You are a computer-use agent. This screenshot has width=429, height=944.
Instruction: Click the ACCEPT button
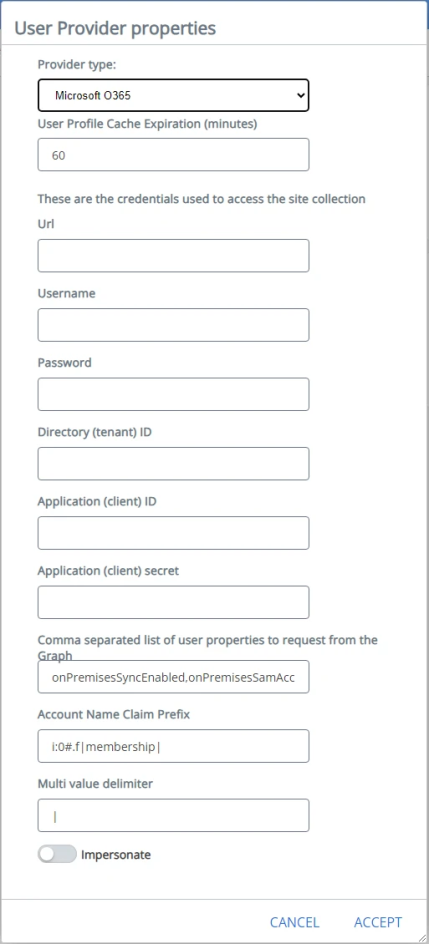point(378,922)
